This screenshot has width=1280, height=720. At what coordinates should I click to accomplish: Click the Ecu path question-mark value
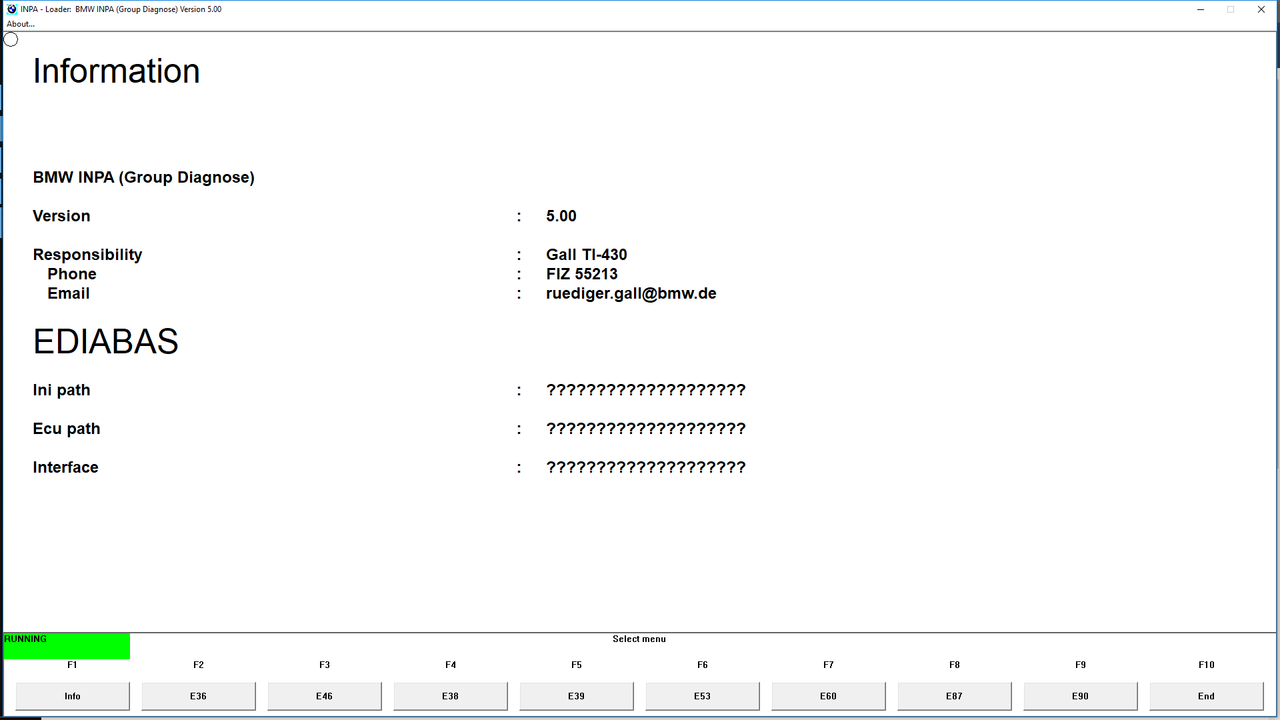[x=646, y=429]
